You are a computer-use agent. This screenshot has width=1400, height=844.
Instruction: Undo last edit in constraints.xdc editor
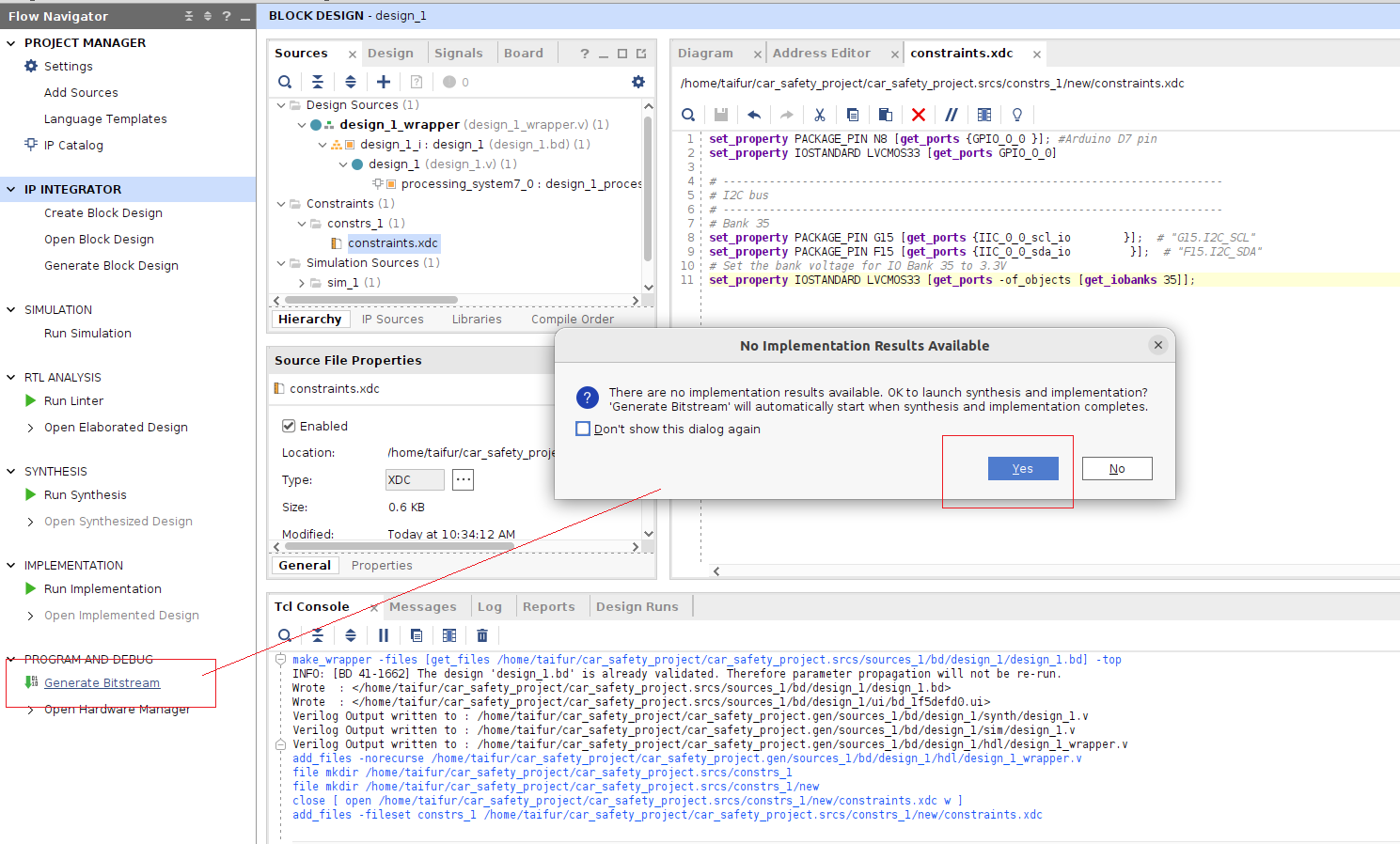pos(754,115)
